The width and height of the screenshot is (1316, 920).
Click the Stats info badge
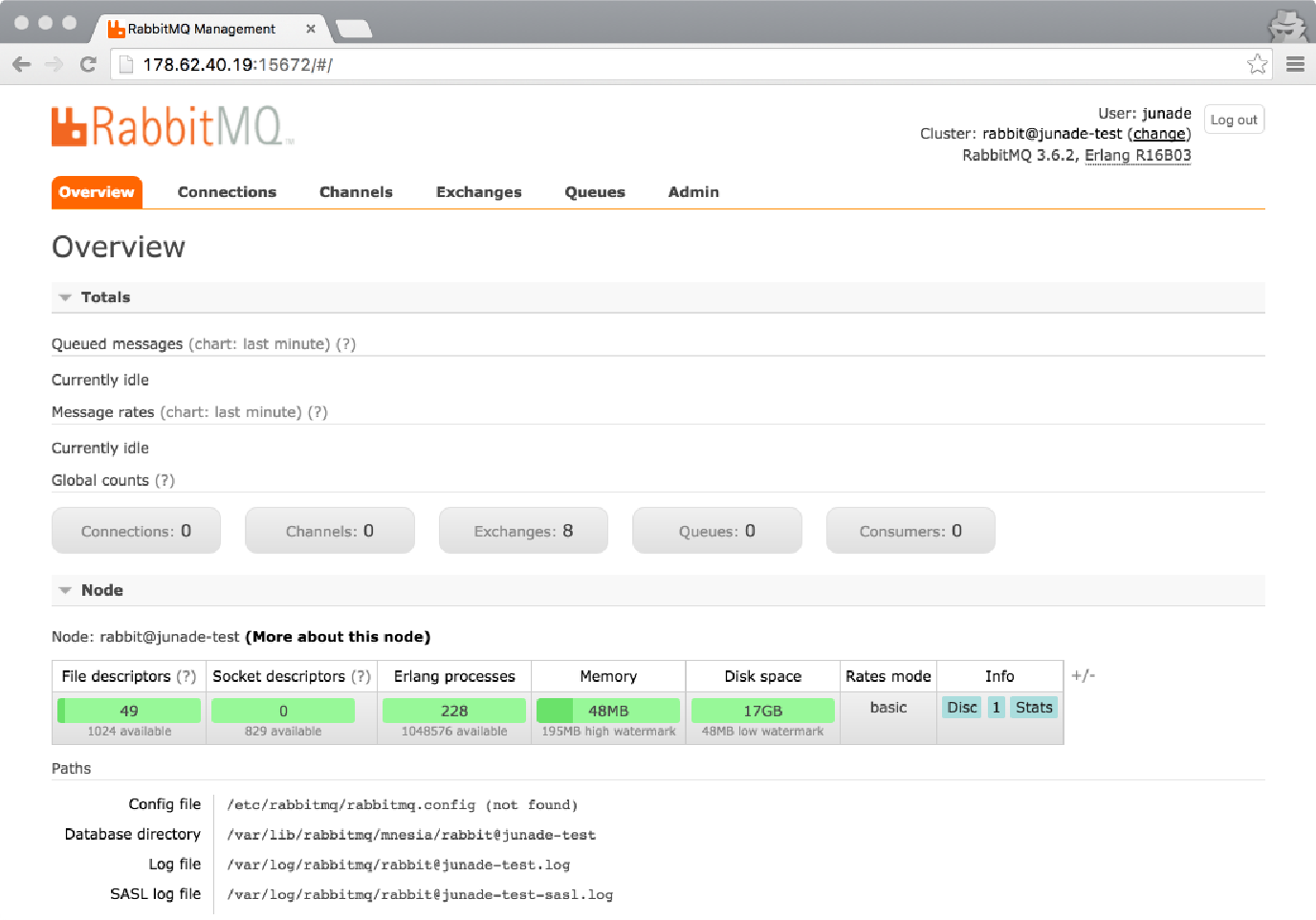pos(1034,707)
